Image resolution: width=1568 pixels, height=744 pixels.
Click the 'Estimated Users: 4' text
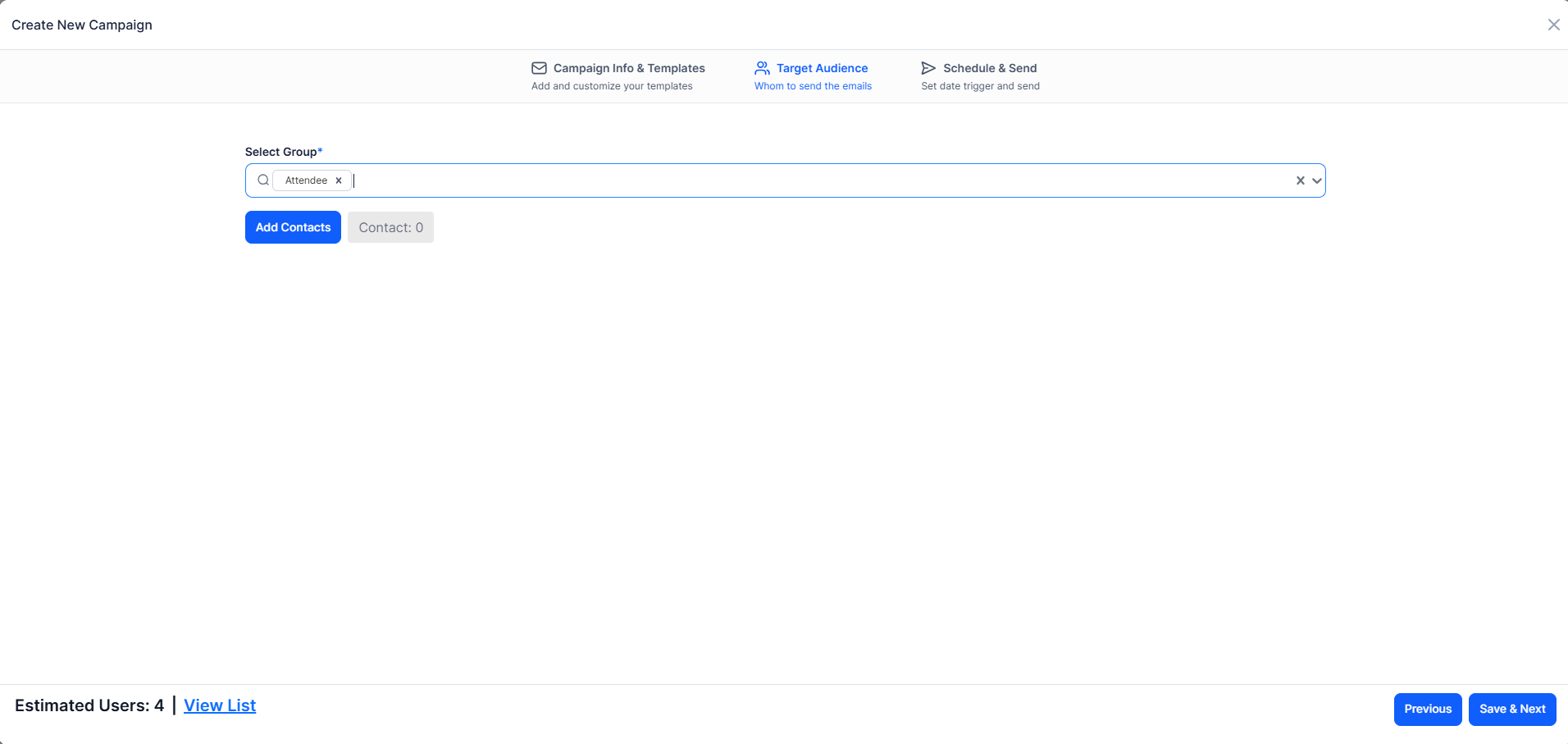pos(89,705)
